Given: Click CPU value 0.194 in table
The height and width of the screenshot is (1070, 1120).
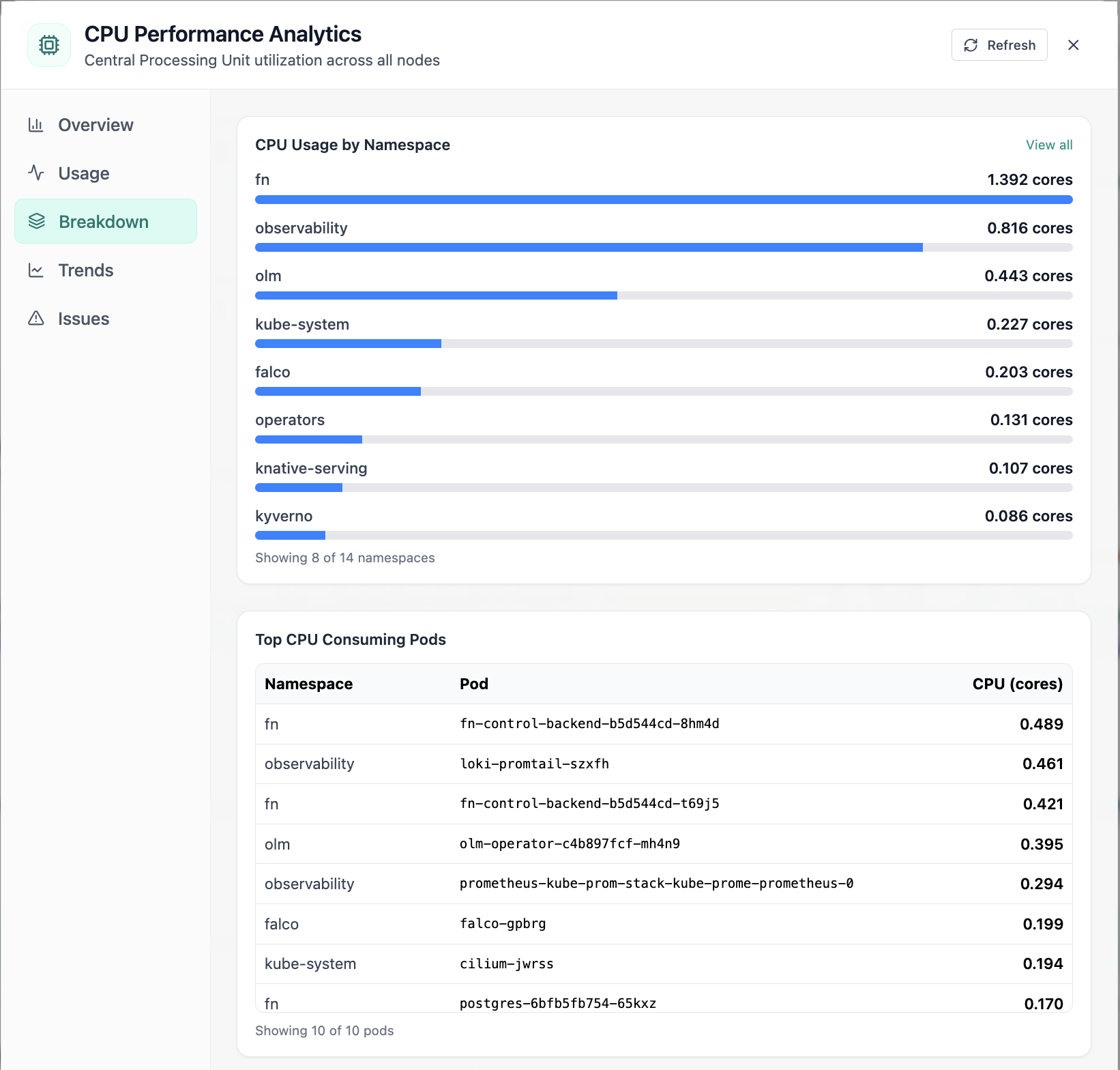Looking at the screenshot, I should 1043,964.
